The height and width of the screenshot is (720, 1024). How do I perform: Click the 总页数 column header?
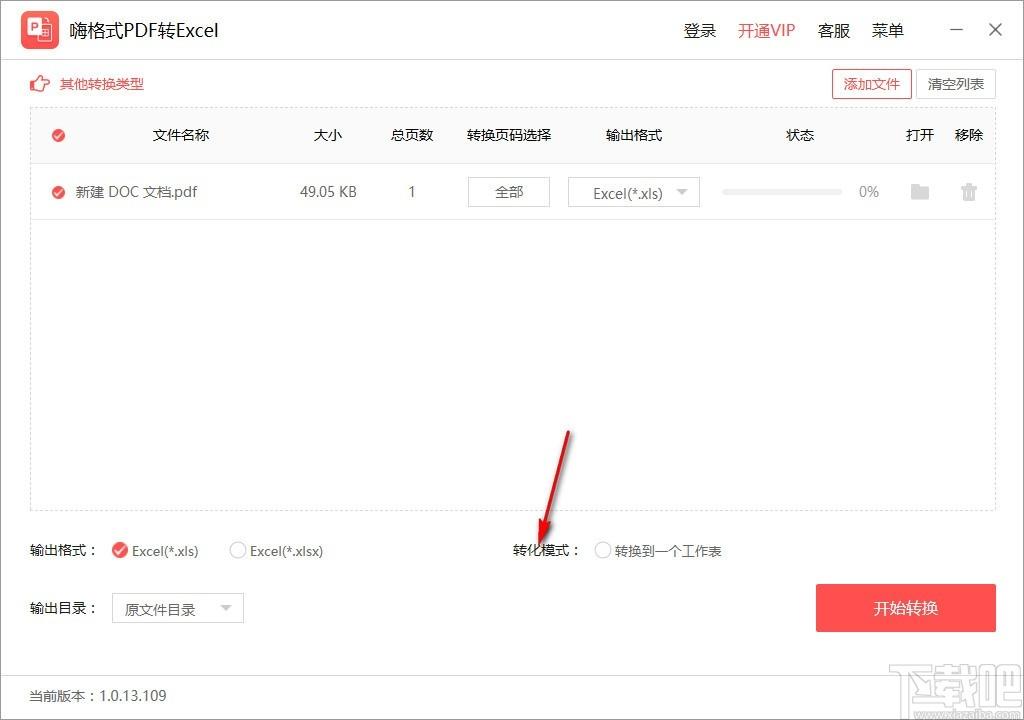[x=412, y=135]
